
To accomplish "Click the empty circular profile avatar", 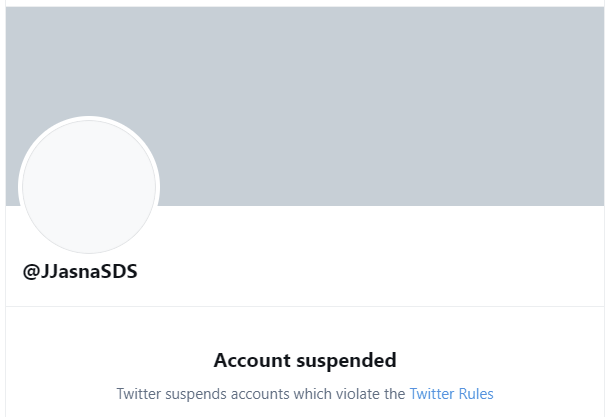I will (x=89, y=186).
